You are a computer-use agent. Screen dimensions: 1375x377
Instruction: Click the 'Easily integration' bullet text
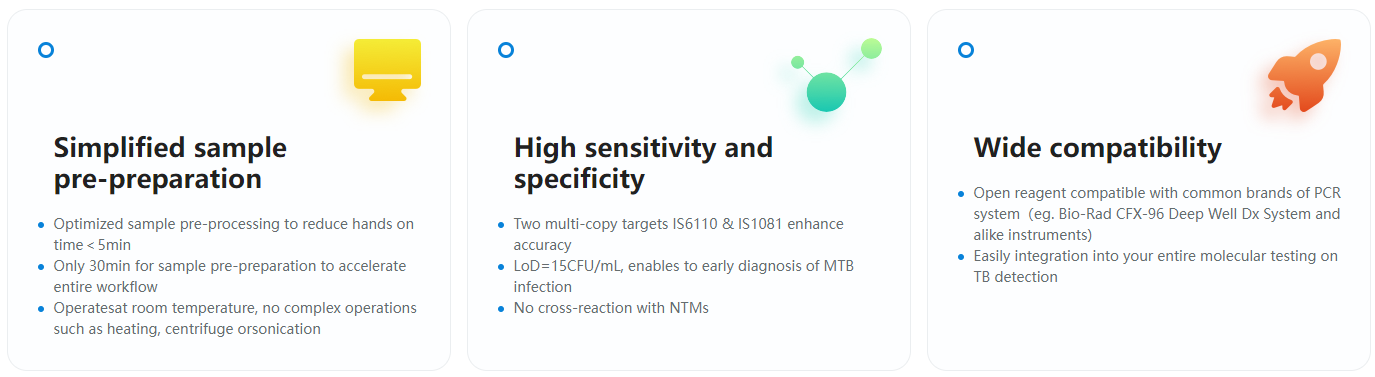click(1156, 266)
